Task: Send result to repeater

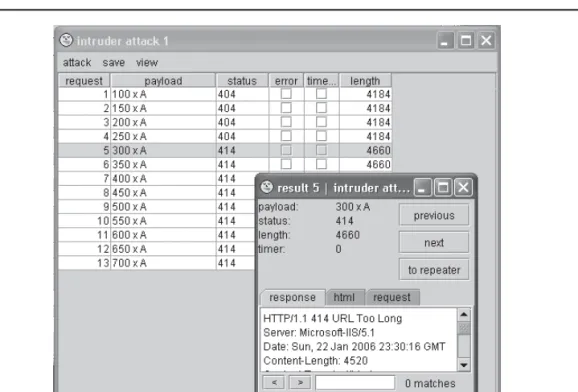Action: 434,270
